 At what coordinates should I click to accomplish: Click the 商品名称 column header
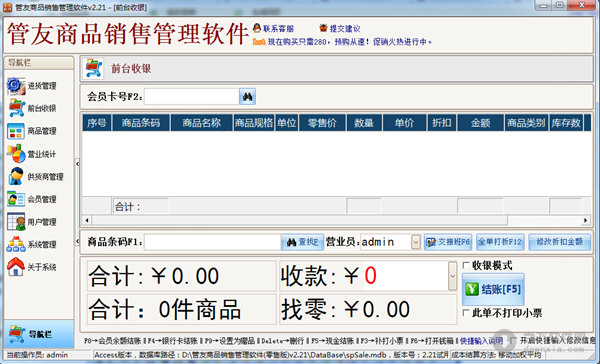(x=201, y=122)
